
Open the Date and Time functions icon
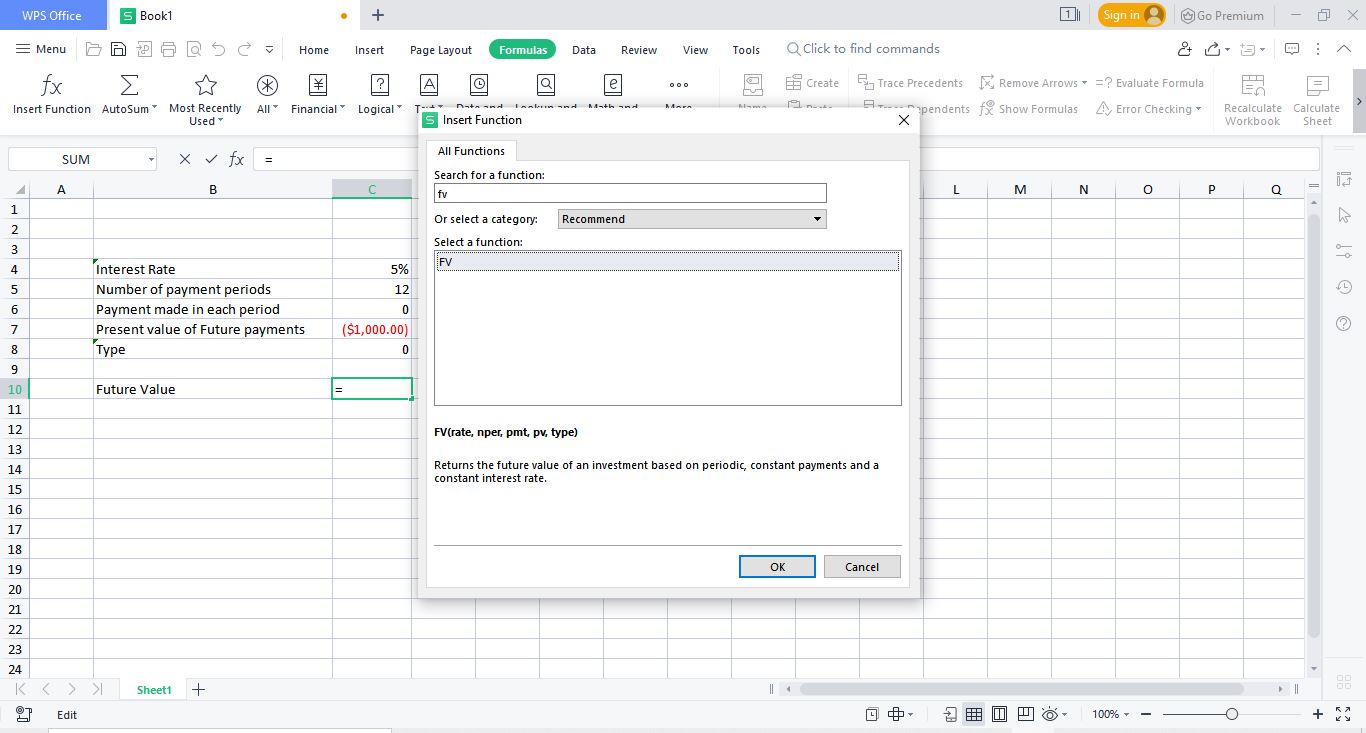[479, 85]
